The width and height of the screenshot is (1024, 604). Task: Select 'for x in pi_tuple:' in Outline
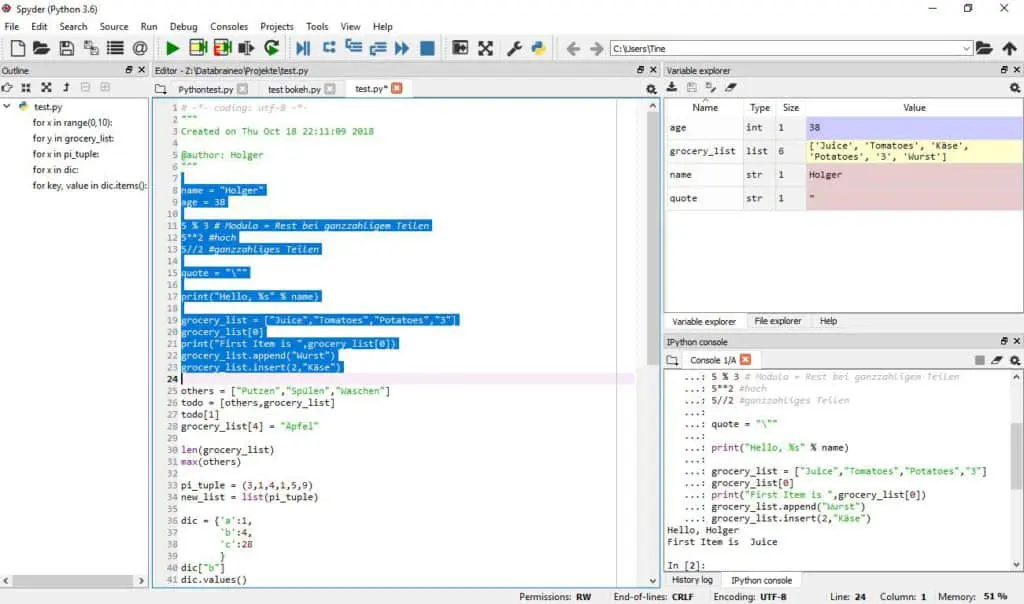(x=66, y=154)
